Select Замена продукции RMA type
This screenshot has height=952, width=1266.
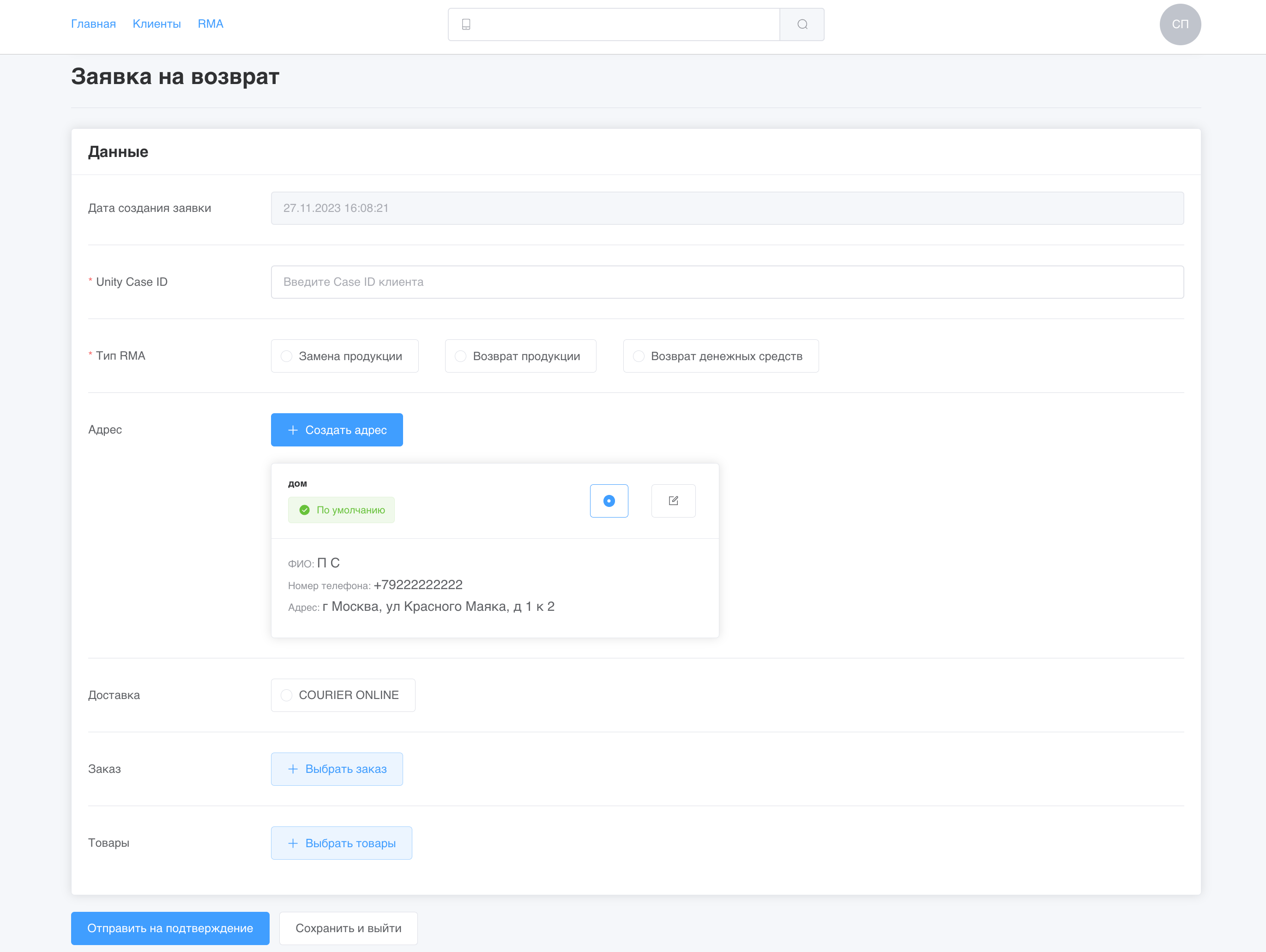pos(287,356)
